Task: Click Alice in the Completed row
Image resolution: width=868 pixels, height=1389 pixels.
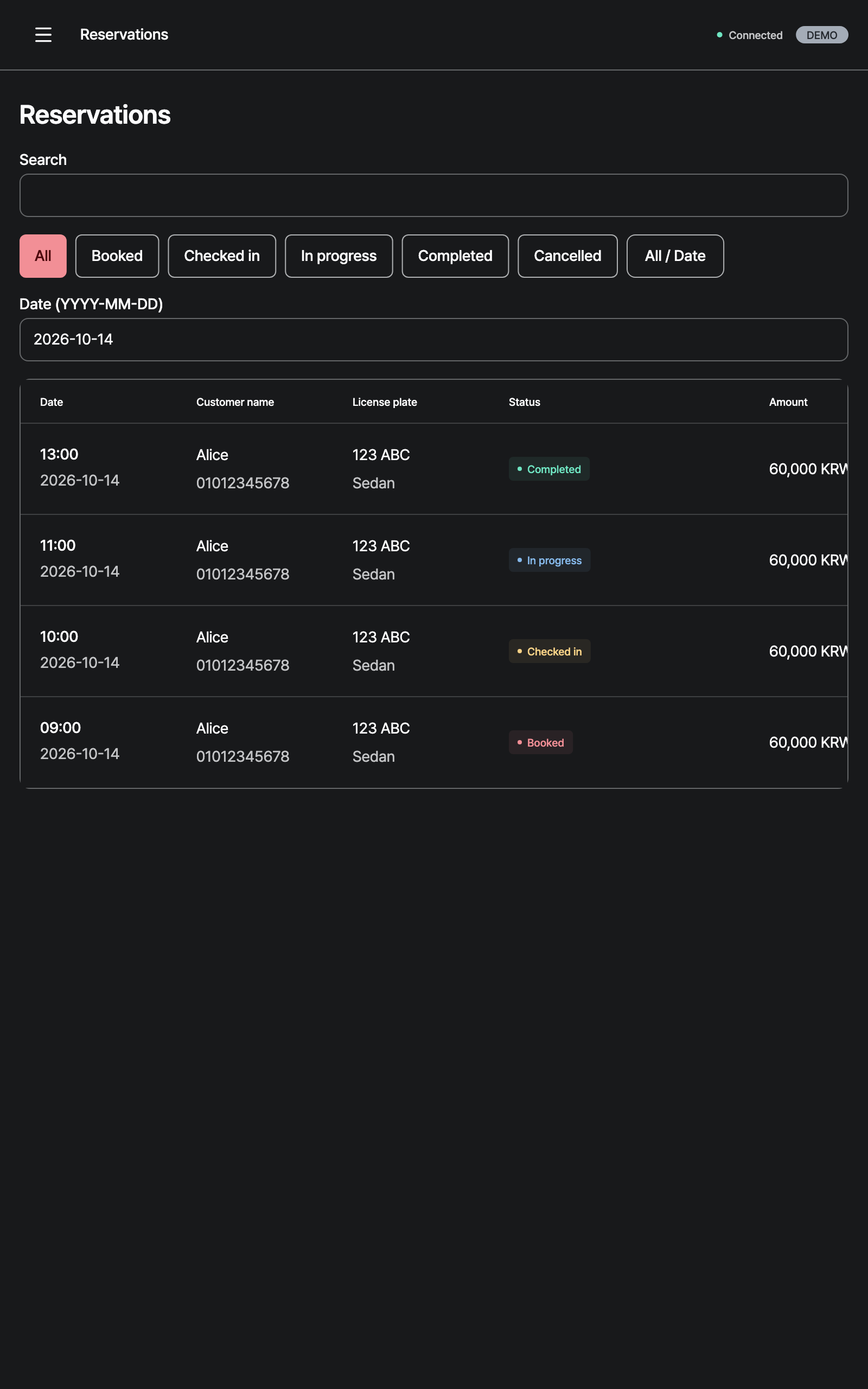Action: [212, 455]
